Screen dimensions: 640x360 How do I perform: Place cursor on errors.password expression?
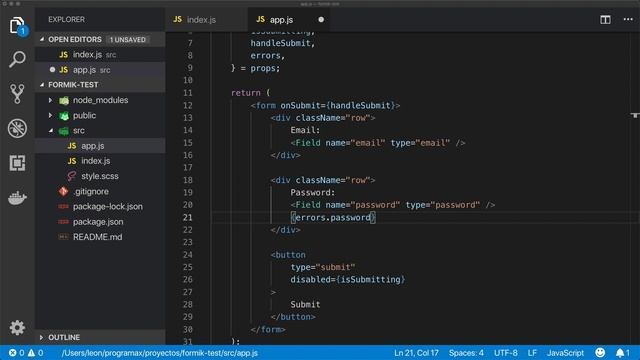(333, 218)
